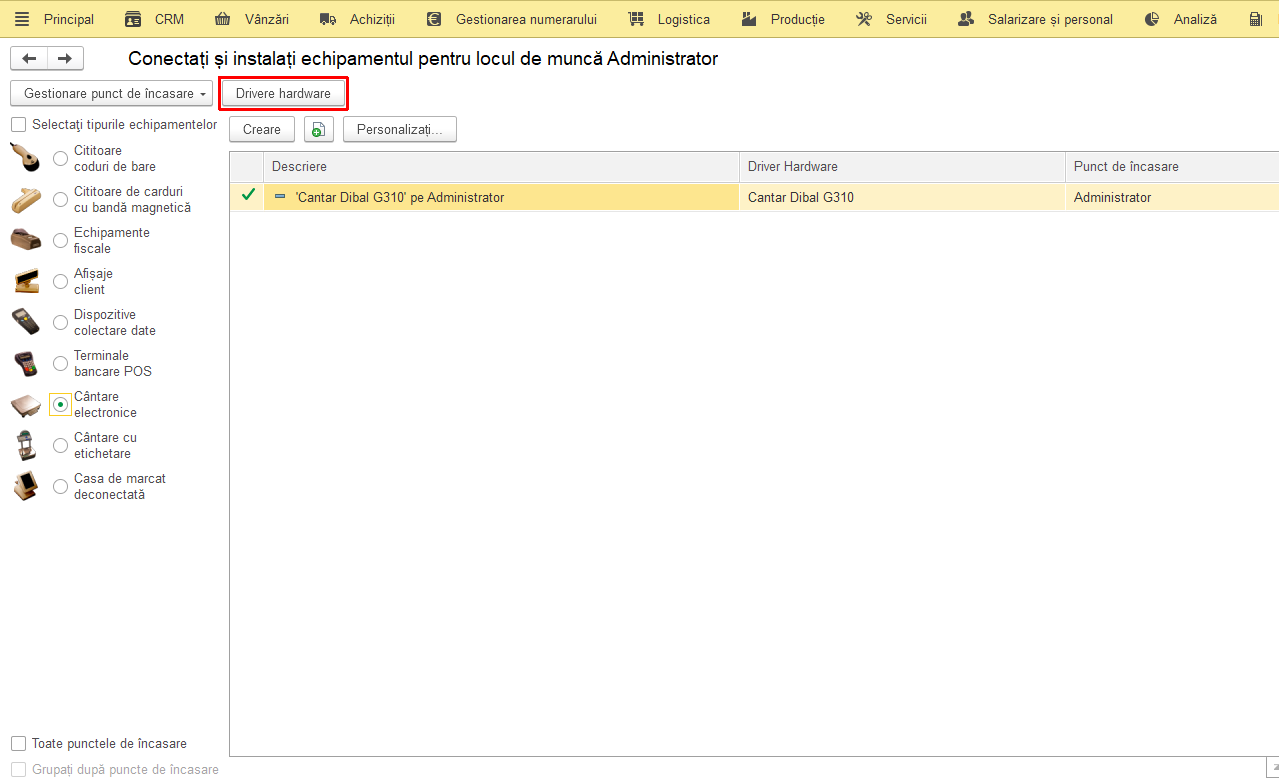
Task: Select Echipamente fiscale radio button
Action: (61, 240)
